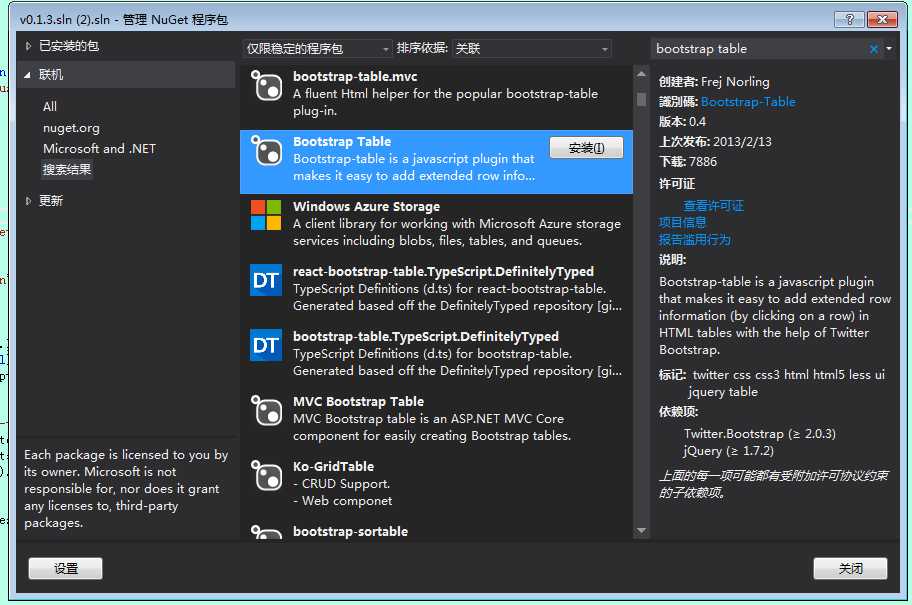This screenshot has width=912, height=605.
Task: Click the MVC Bootstrap Table package icon
Action: pos(266,411)
